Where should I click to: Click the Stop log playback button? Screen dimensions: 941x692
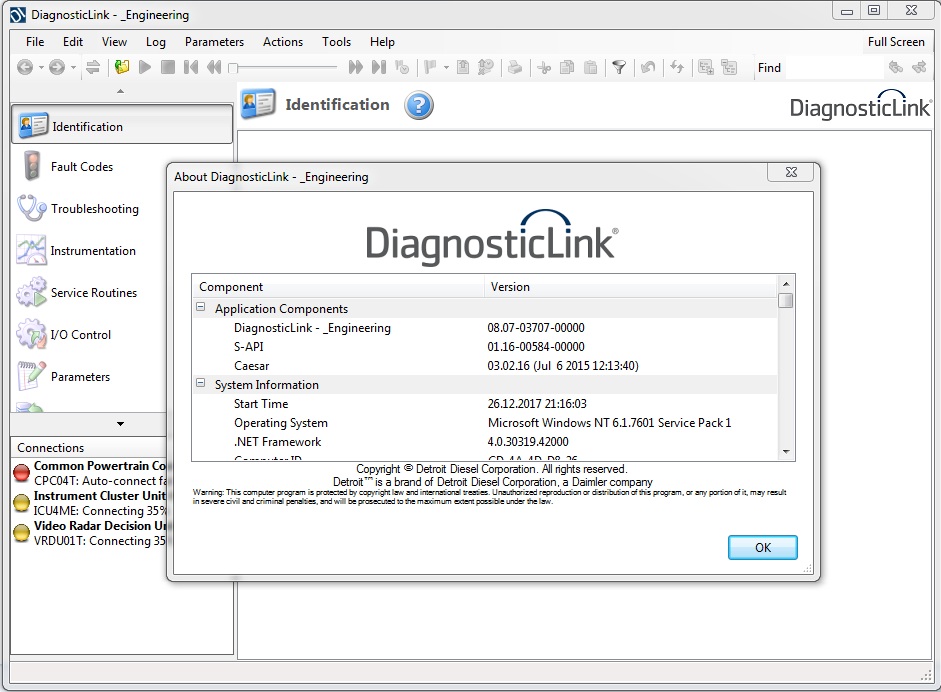point(168,67)
